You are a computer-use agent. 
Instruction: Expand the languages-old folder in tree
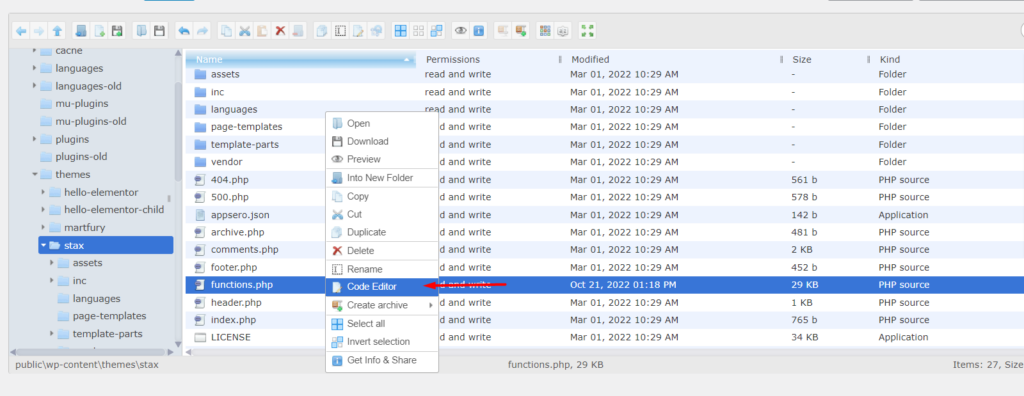tap(34, 86)
